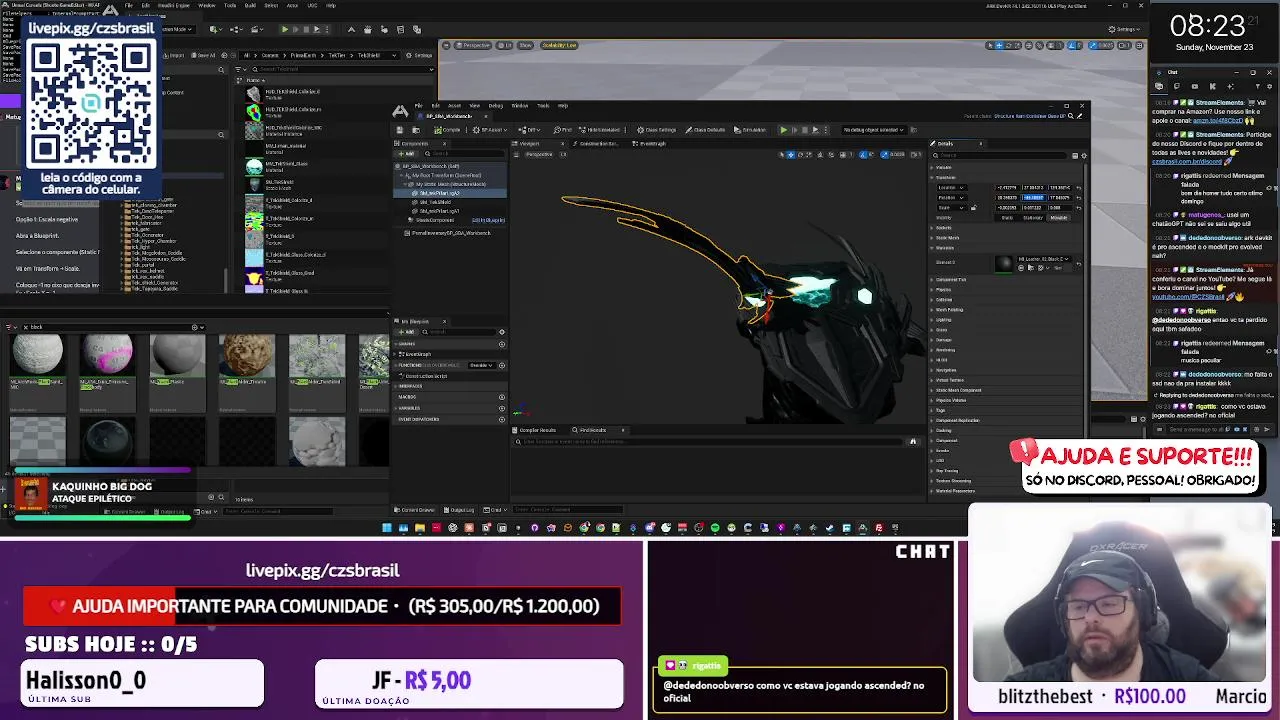The height and width of the screenshot is (720, 1280).
Task: Toggle the scale ratio lock icon
Action: click(x=974, y=208)
